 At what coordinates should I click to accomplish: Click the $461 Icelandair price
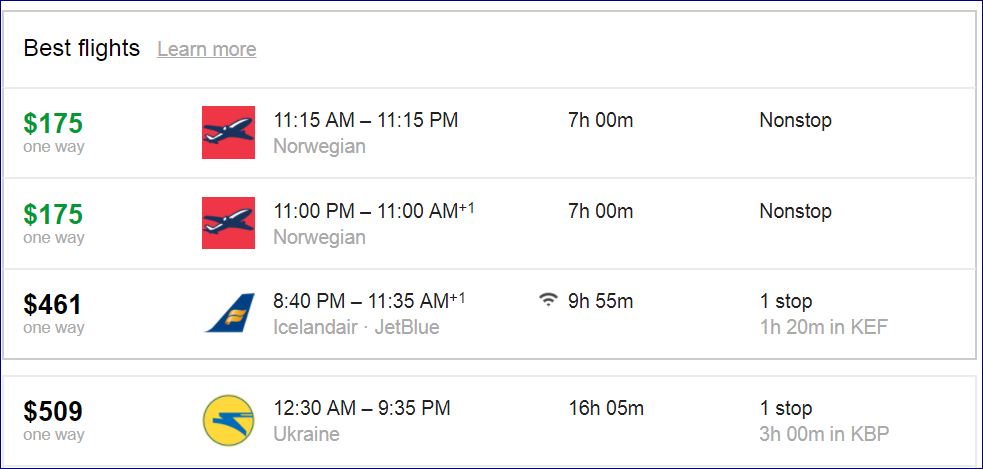pos(53,305)
